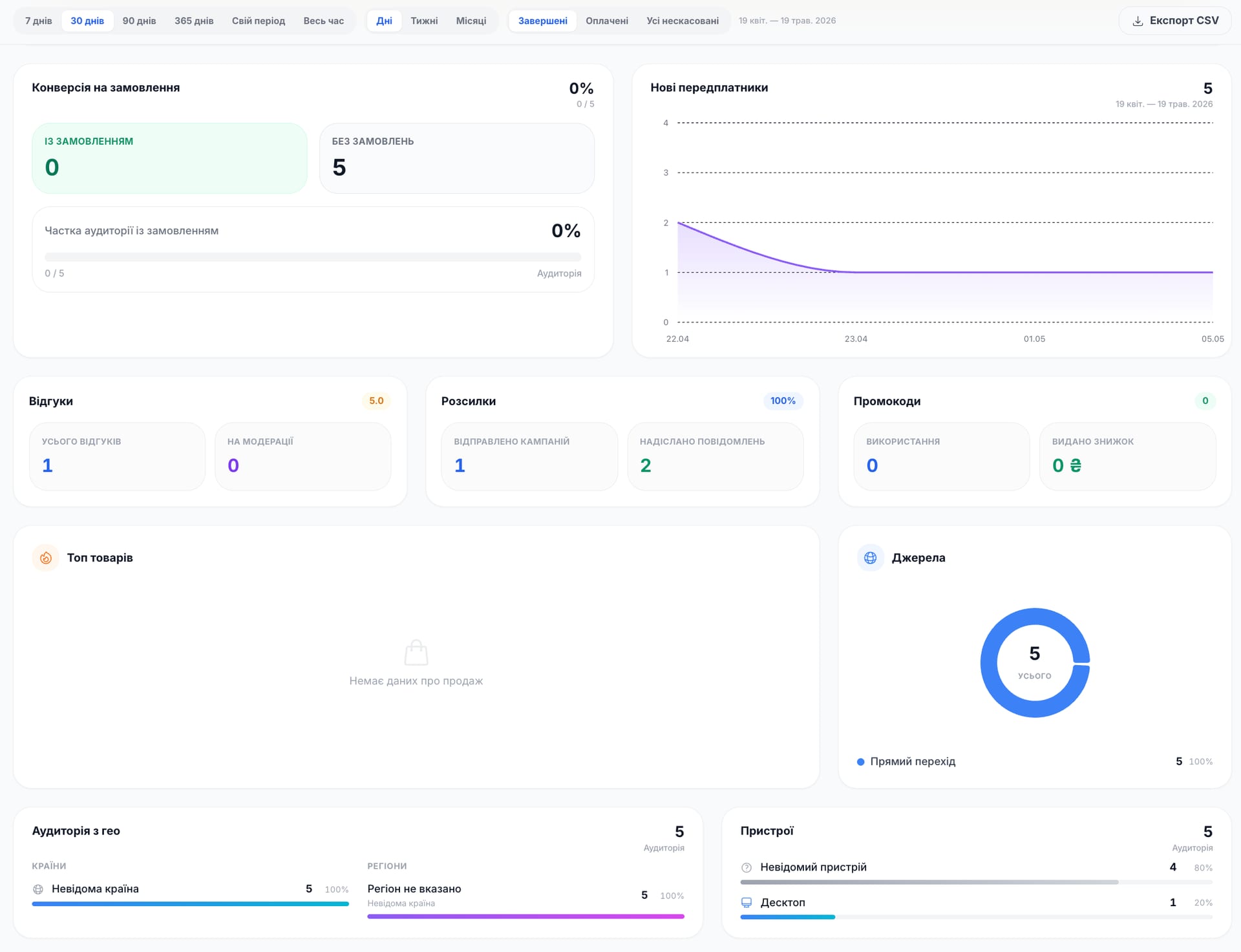Screen dimensions: 1241x952
Task: Click the blue dot legend for Прямий перехід
Action: pos(861,762)
